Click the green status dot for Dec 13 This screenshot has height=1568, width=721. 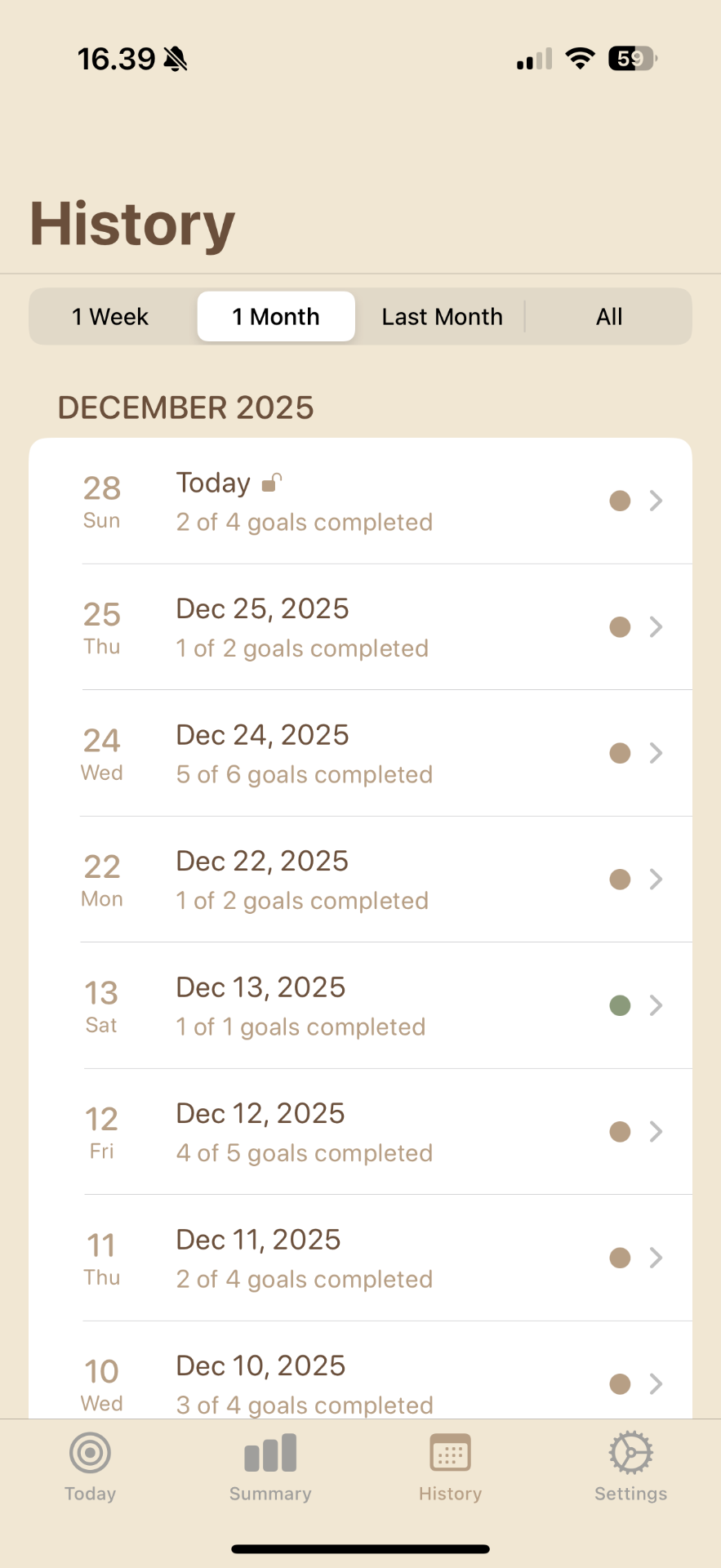(x=621, y=1005)
